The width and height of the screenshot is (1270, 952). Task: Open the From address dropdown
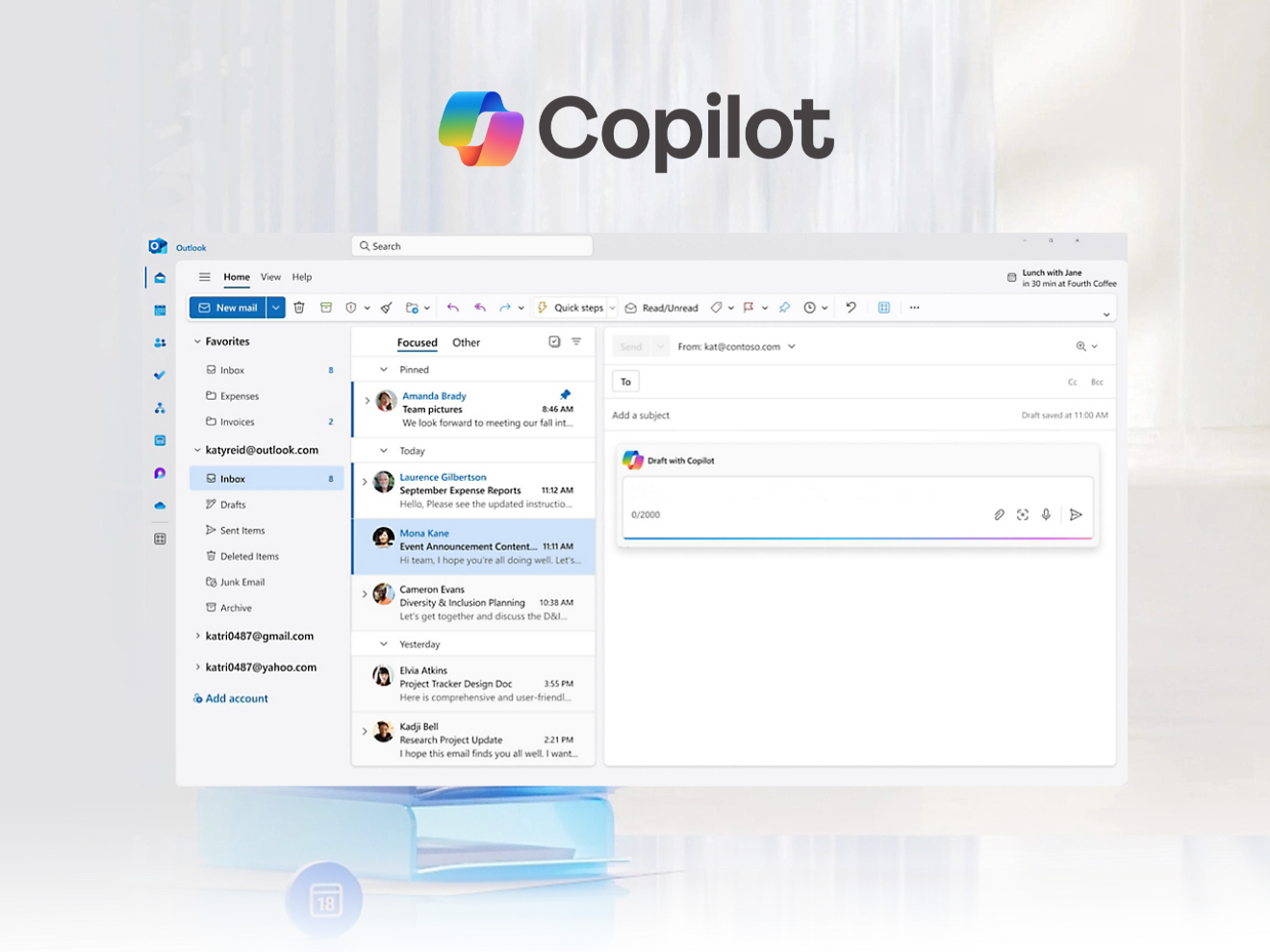coord(792,346)
